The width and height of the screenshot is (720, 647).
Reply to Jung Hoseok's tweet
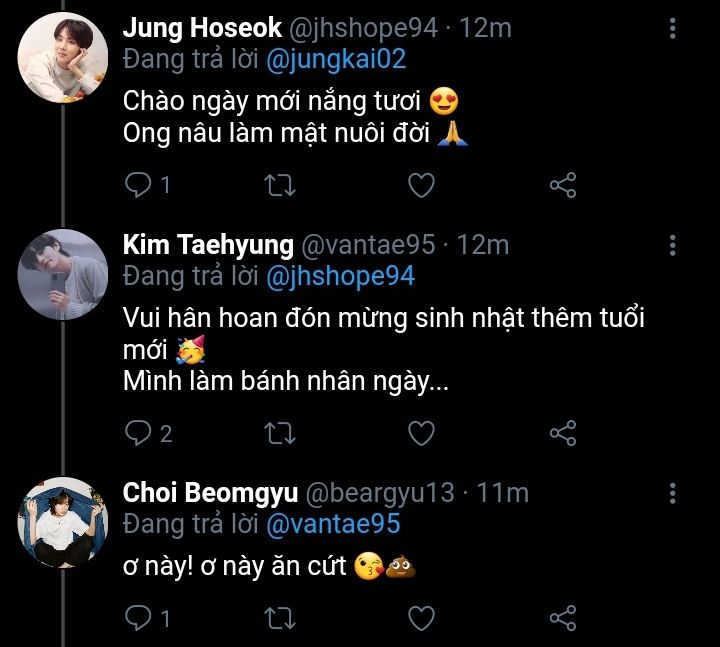coord(139,185)
